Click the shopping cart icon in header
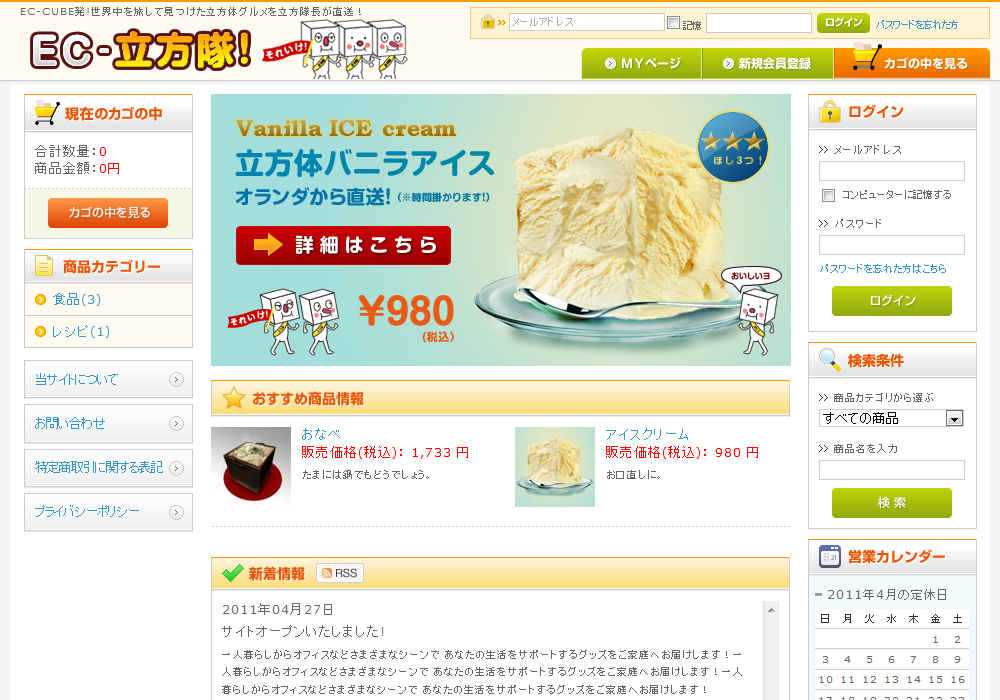Screen dimensions: 1000x700 (866, 57)
